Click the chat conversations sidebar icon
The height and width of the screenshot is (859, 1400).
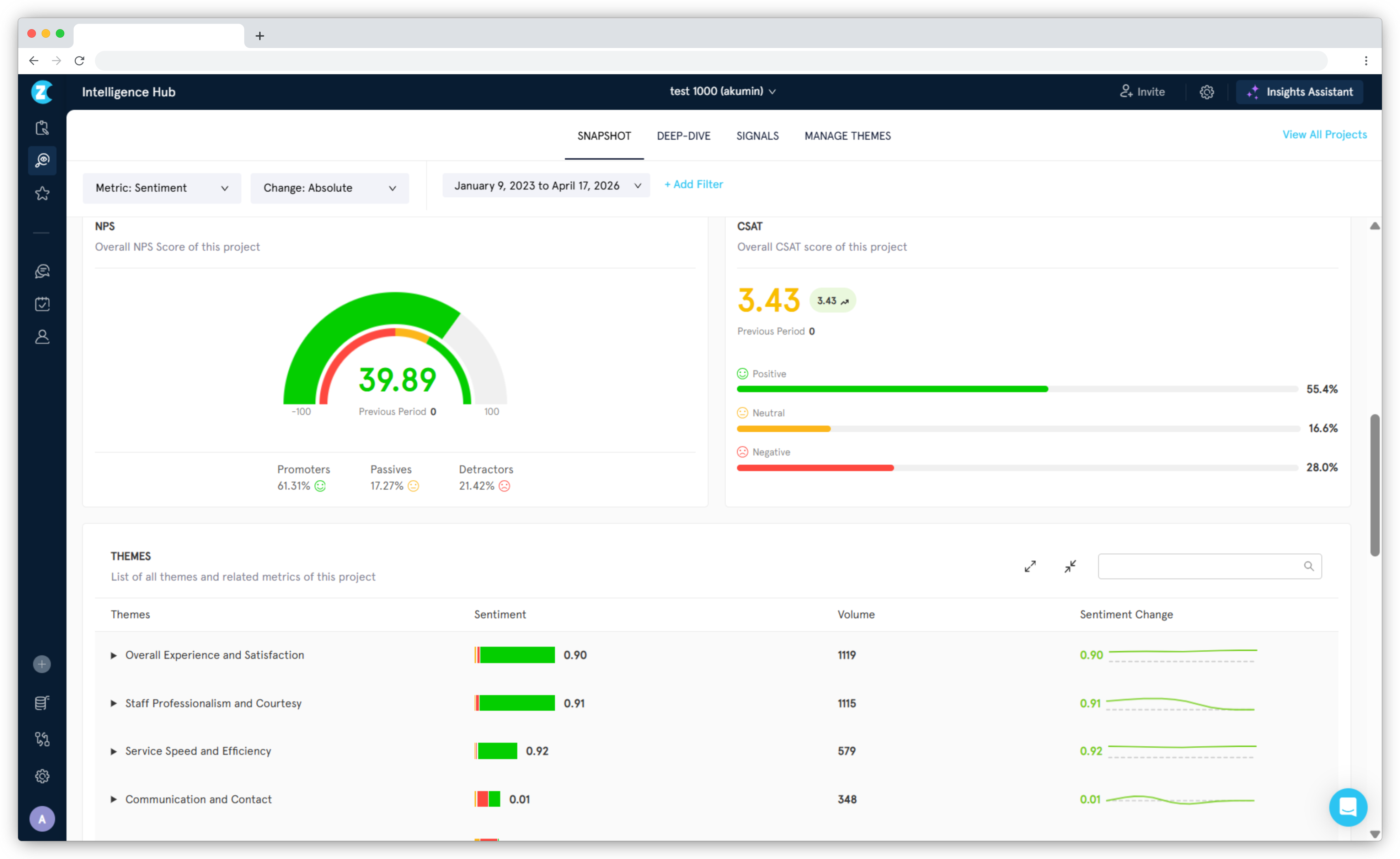pyautogui.click(x=42, y=271)
